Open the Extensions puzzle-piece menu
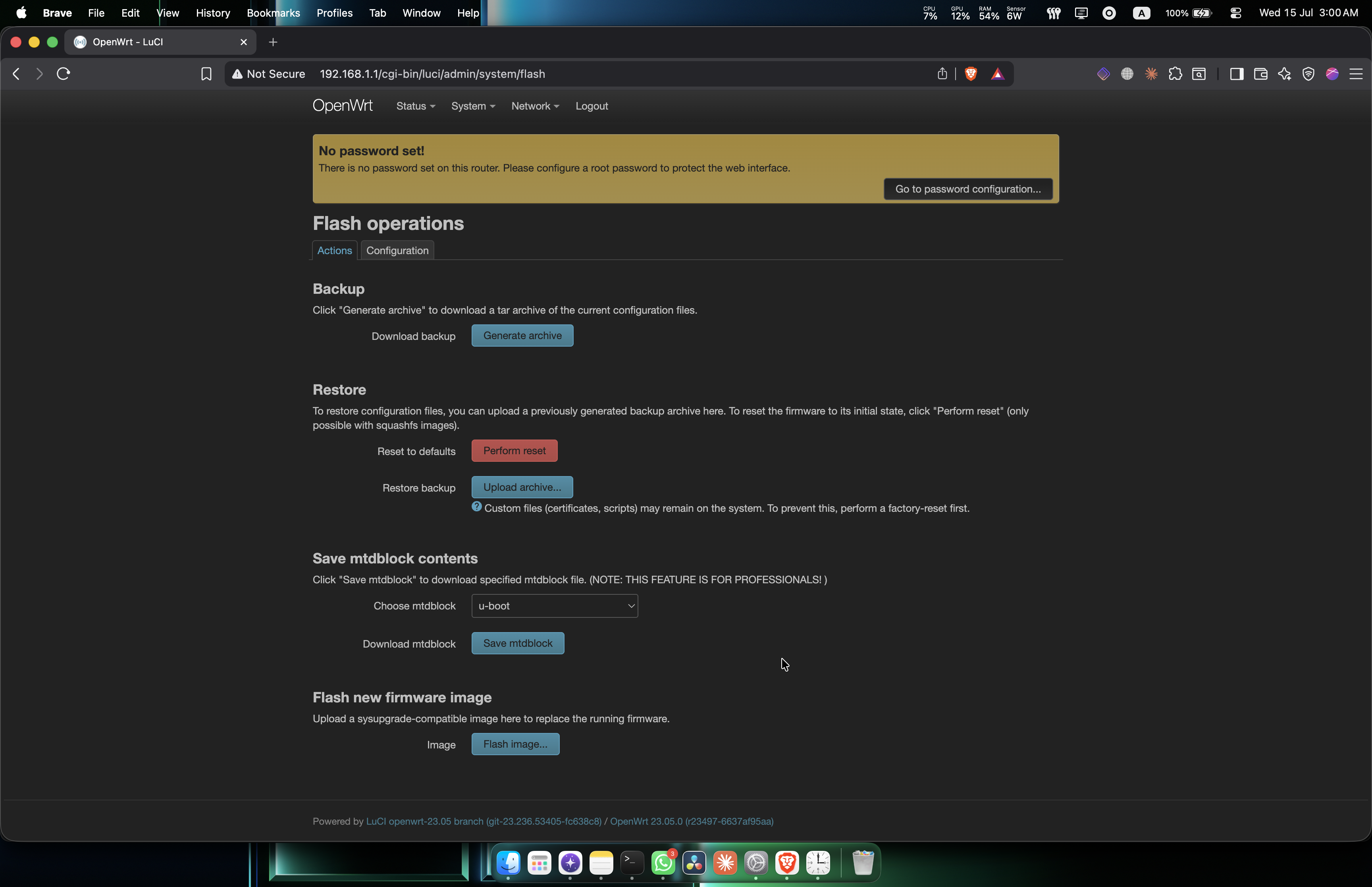 coord(1175,74)
